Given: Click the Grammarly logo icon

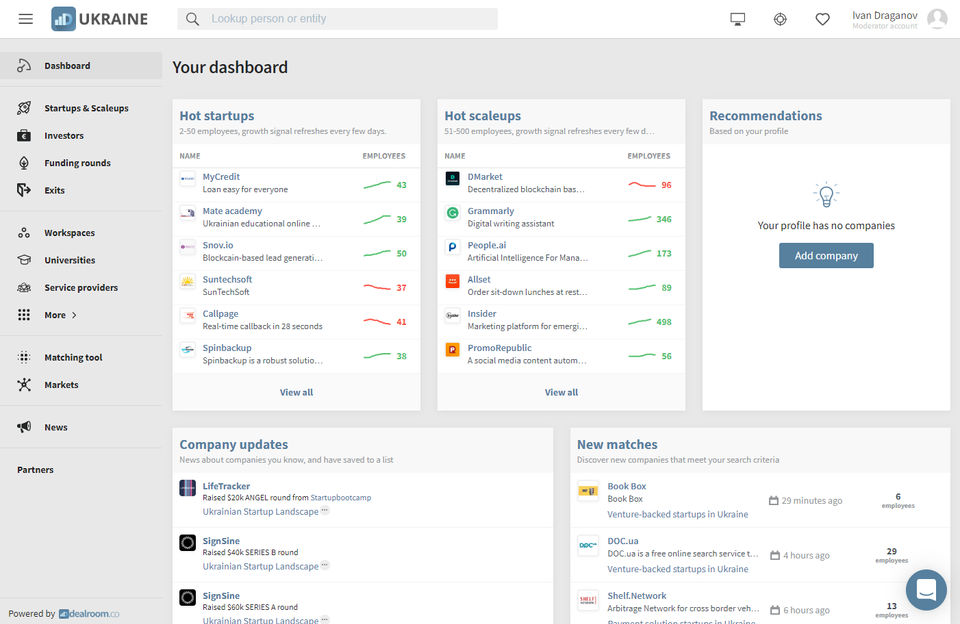Looking at the screenshot, I should coord(452,213).
